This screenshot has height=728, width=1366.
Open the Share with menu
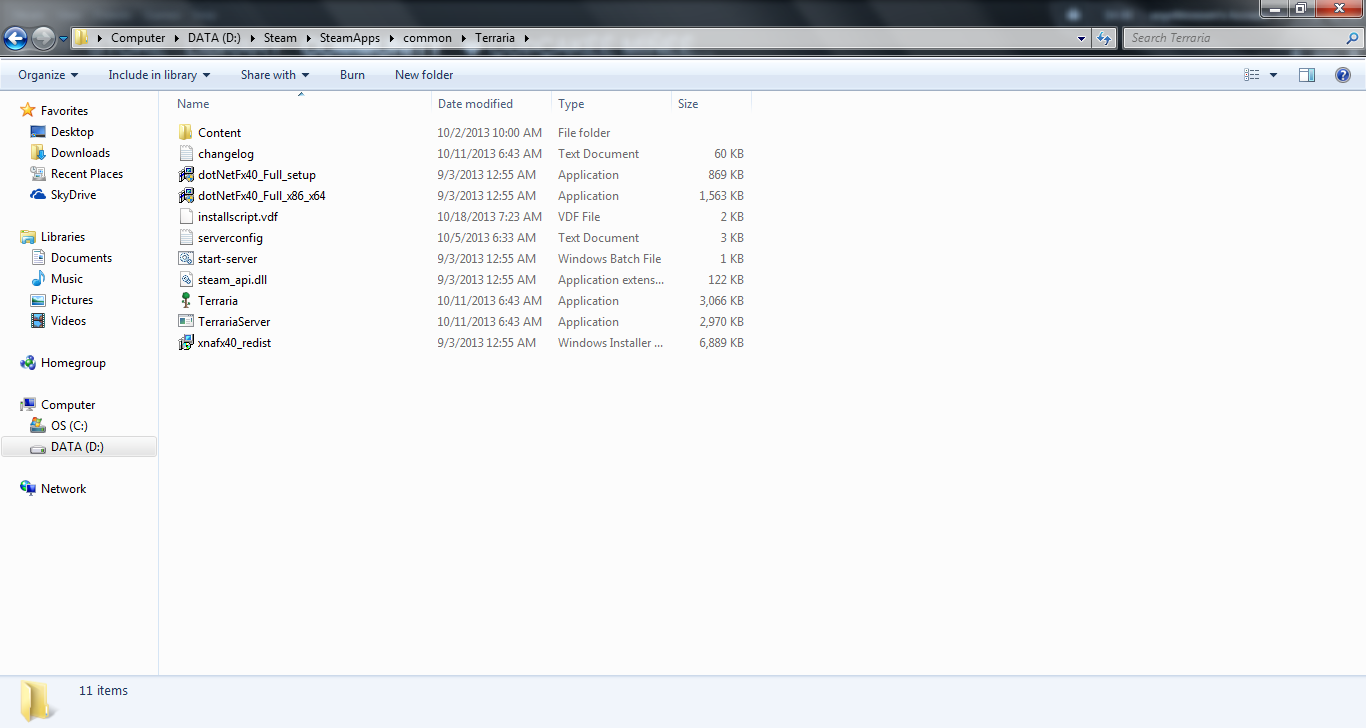point(275,75)
